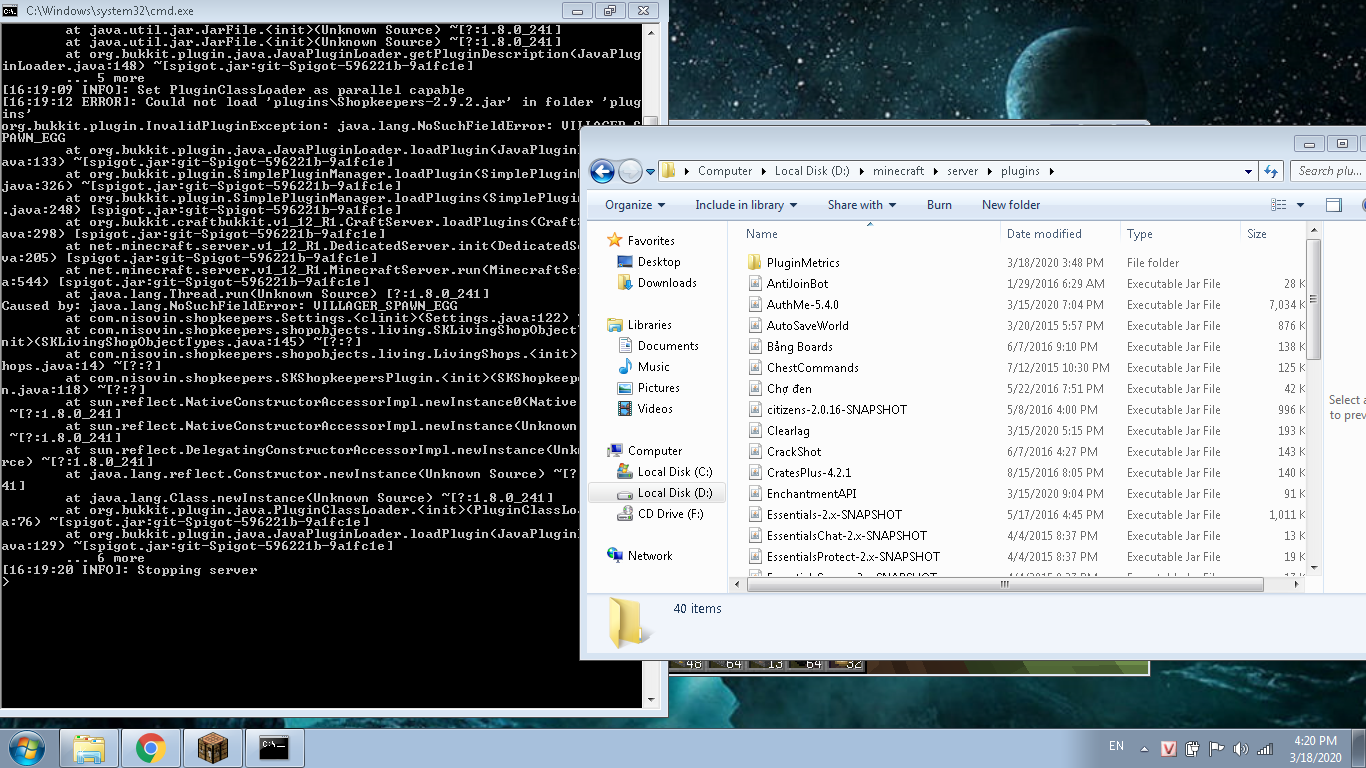Image resolution: width=1366 pixels, height=768 pixels.
Task: Select Local Disk (C:) in navigation pane
Action: coord(675,472)
